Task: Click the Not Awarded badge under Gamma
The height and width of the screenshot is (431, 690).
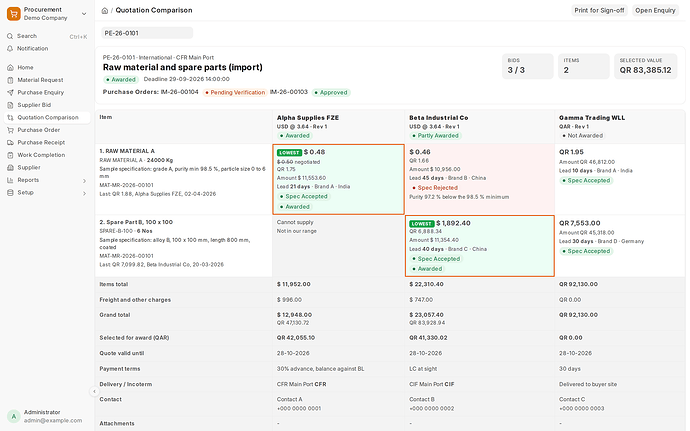Action: [x=582, y=136]
